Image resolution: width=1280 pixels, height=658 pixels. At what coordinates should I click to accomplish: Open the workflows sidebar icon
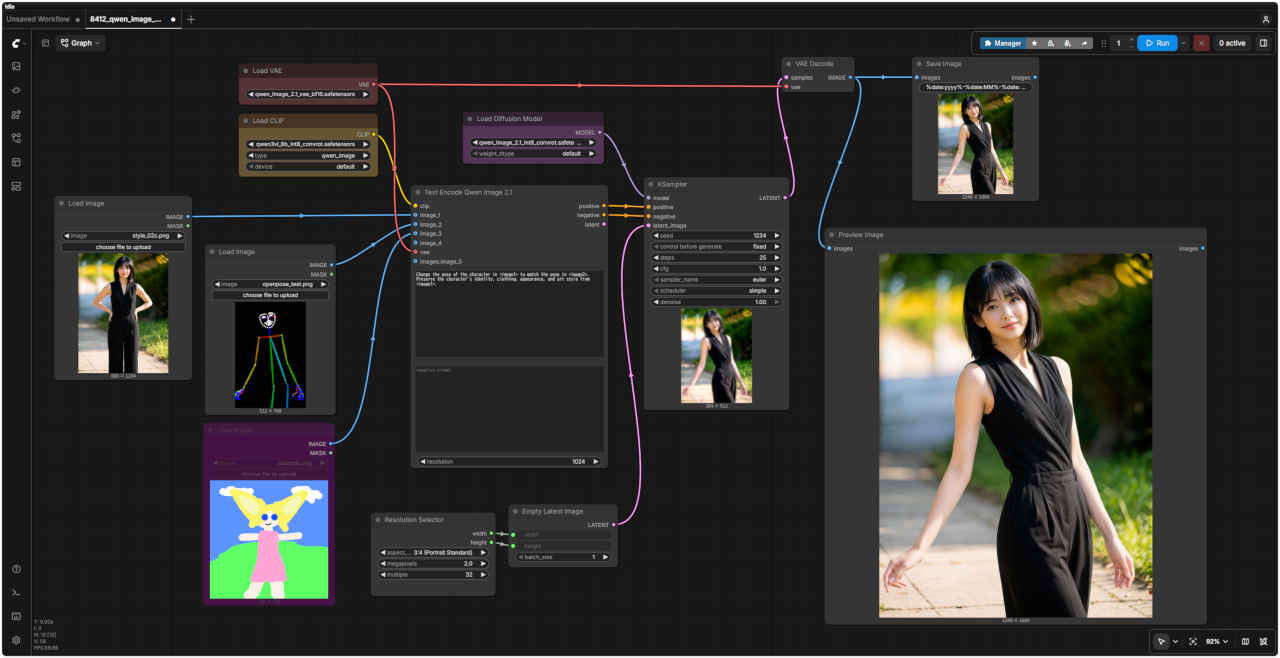pos(16,138)
